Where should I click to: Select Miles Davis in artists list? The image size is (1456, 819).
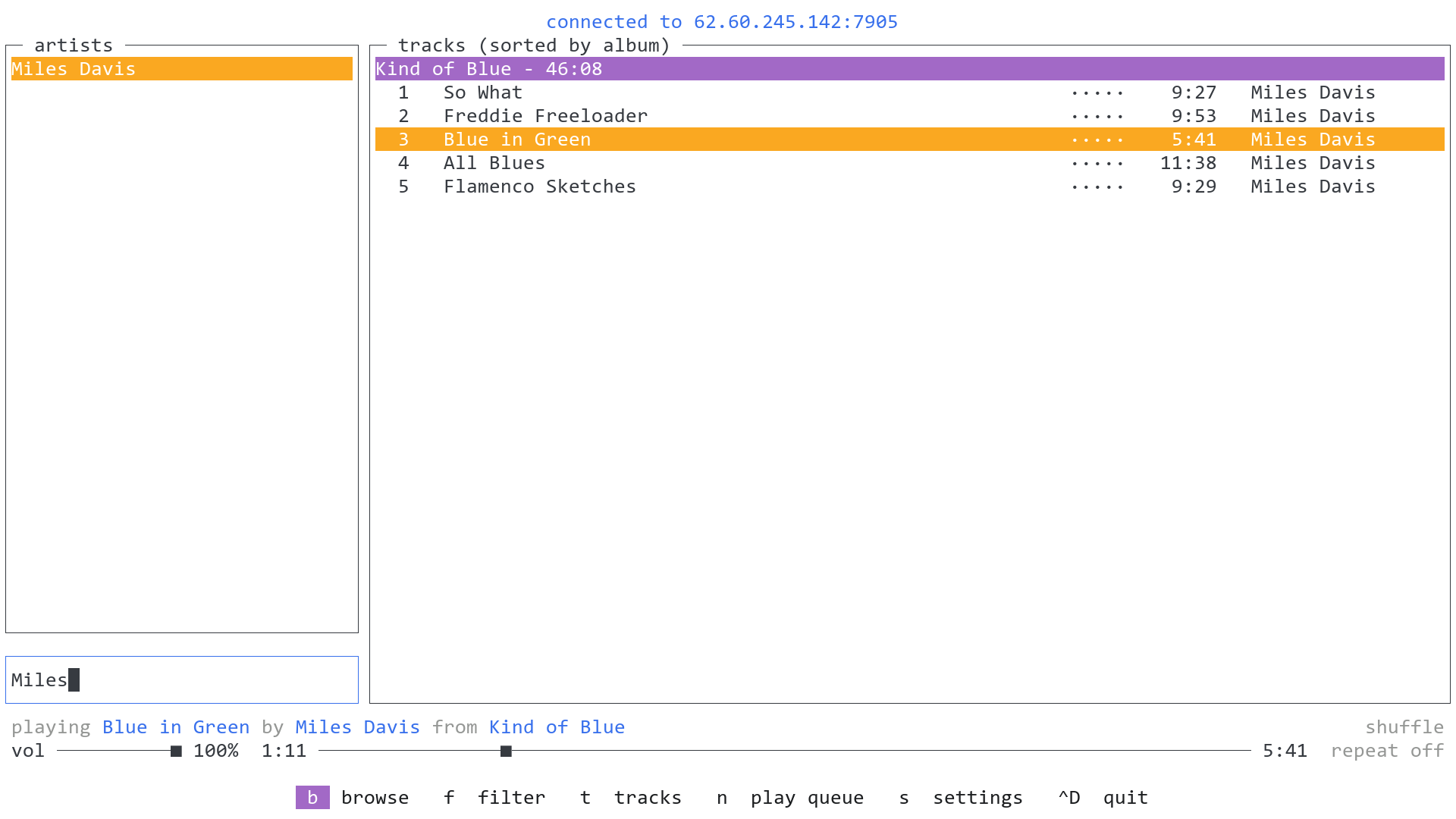point(74,69)
